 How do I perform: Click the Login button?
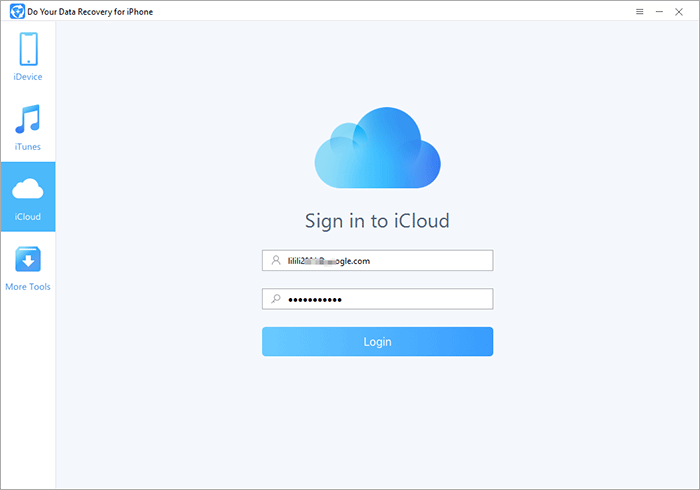click(377, 342)
